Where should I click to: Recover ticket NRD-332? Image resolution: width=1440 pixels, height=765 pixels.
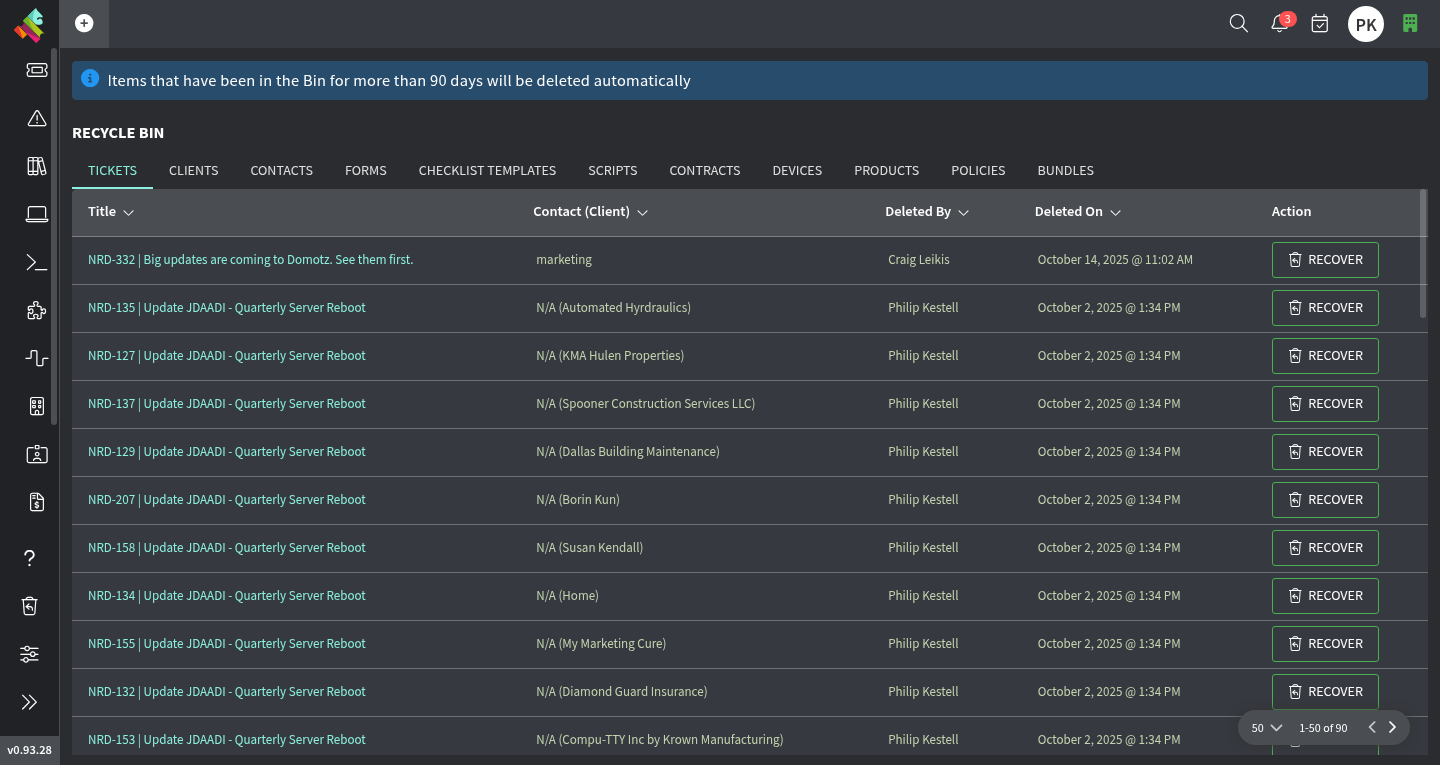click(1324, 260)
